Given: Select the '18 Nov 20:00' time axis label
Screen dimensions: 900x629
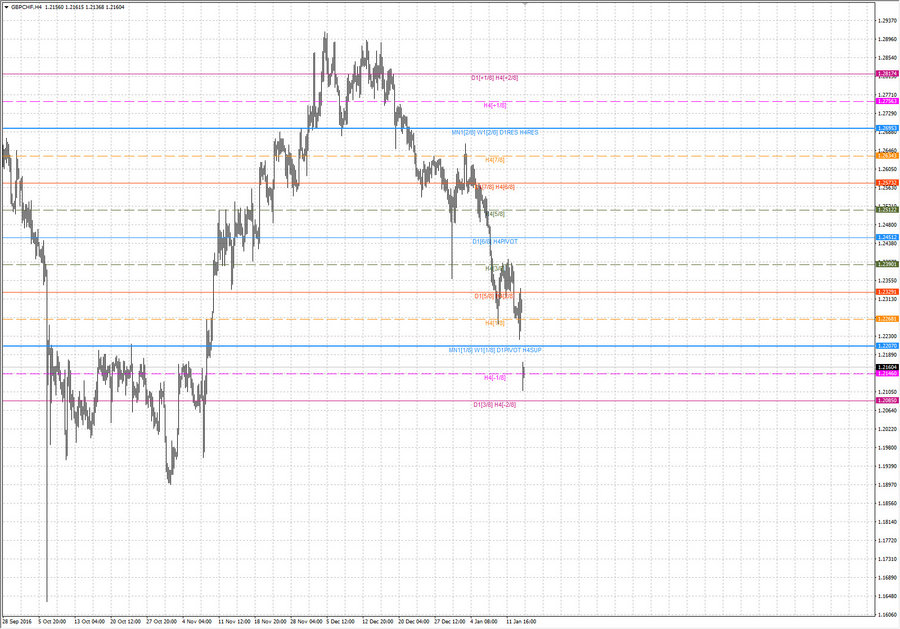Looking at the screenshot, I should (x=270, y=622).
